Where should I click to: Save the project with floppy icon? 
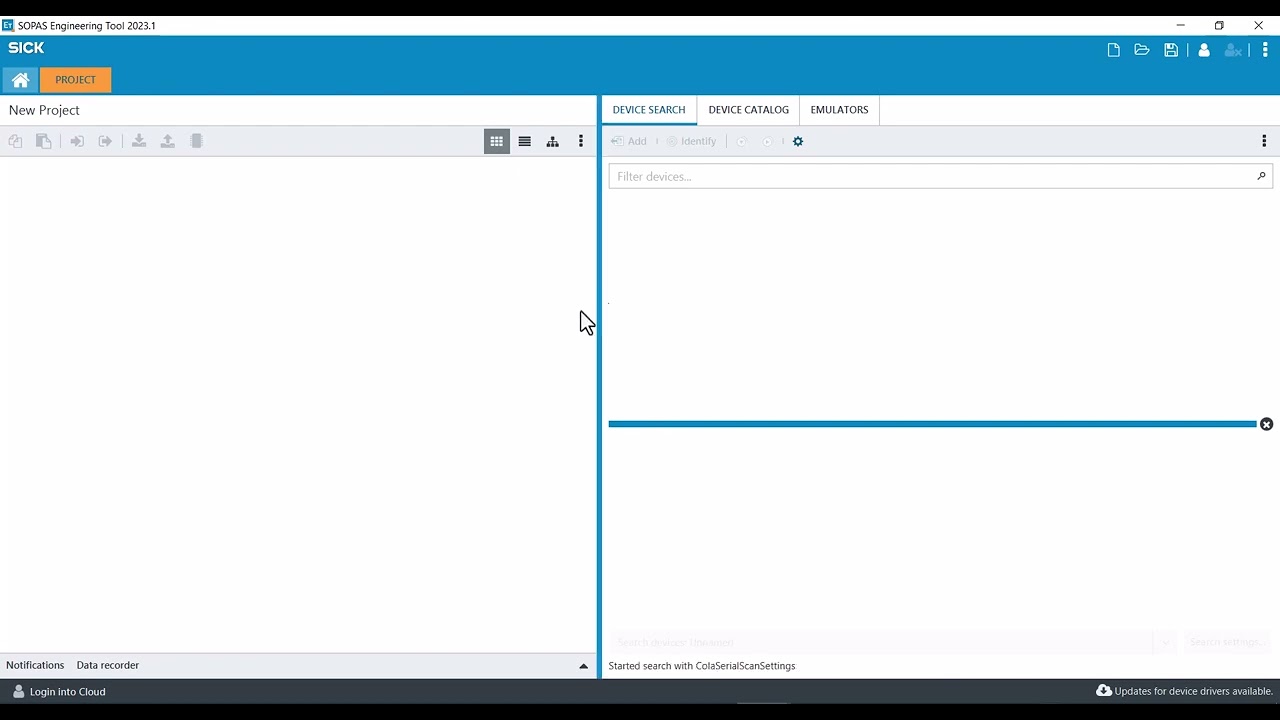coord(1171,50)
